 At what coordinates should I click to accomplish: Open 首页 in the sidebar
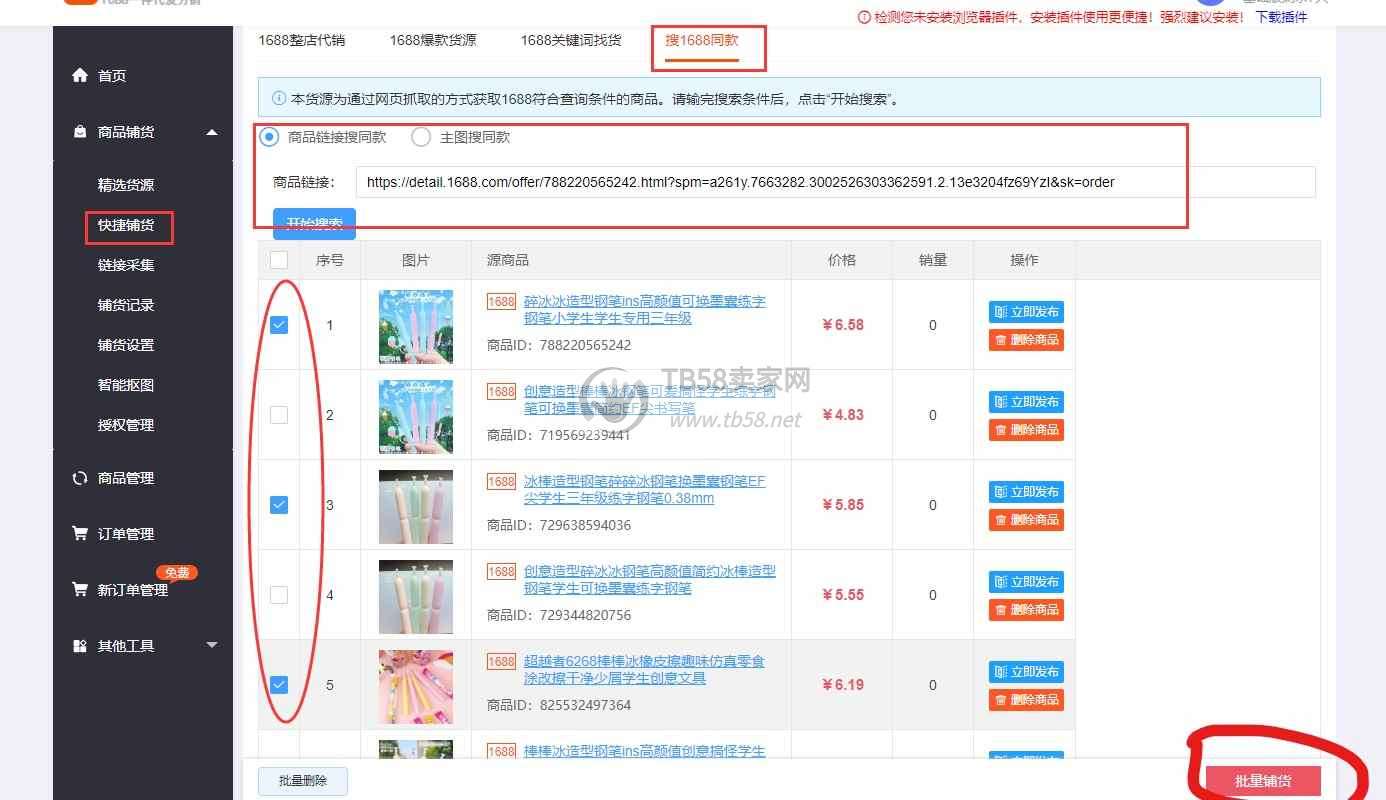click(112, 76)
